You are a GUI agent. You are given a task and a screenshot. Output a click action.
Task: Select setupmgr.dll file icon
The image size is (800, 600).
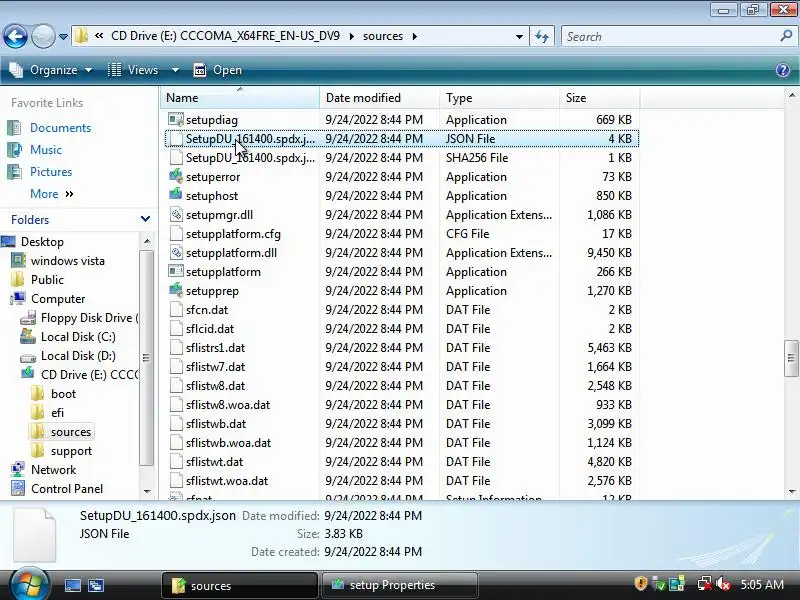point(176,215)
